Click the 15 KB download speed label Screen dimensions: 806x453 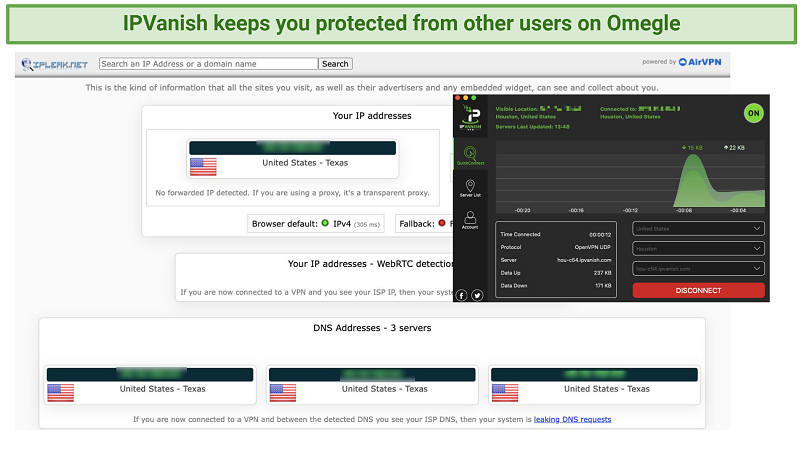(692, 148)
